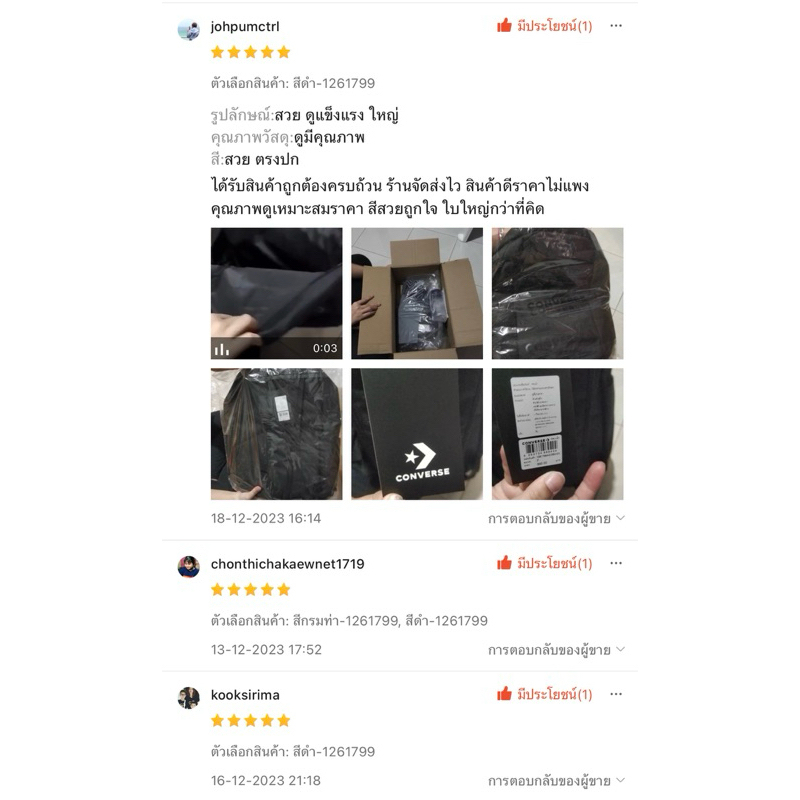Click the username chonthichakaewnet1719
Image resolution: width=800 pixels, height=800 pixels.
click(x=287, y=564)
